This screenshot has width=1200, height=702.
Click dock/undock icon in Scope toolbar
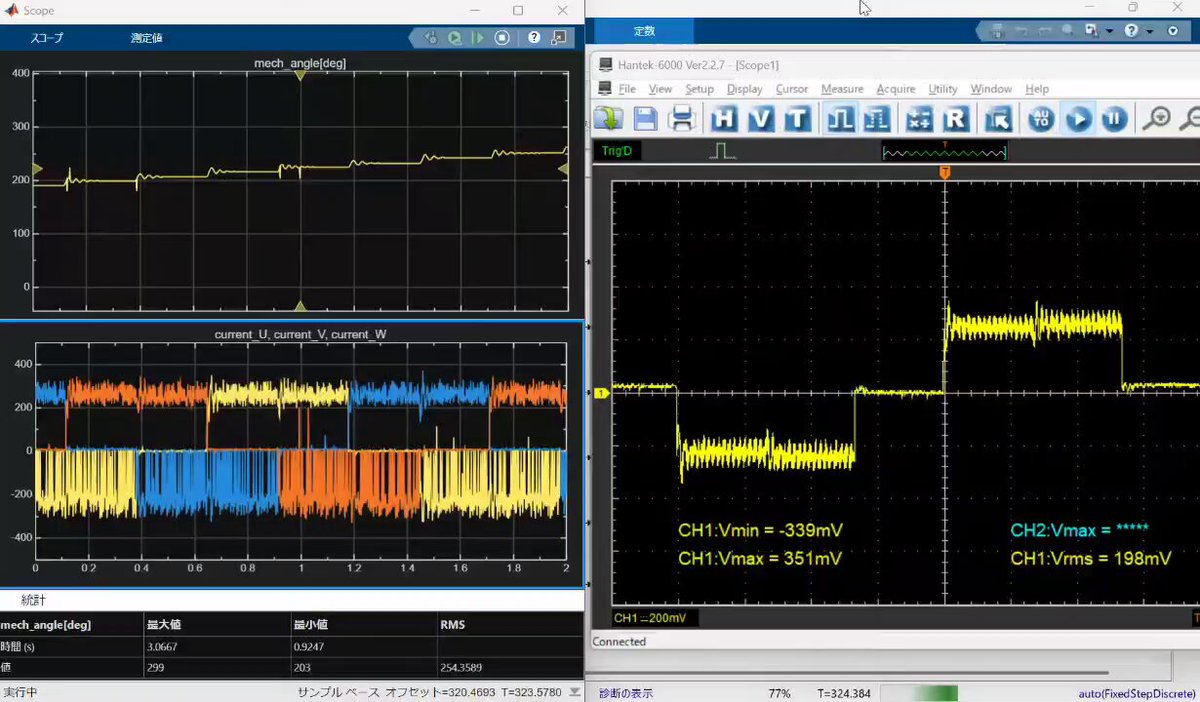pos(558,38)
